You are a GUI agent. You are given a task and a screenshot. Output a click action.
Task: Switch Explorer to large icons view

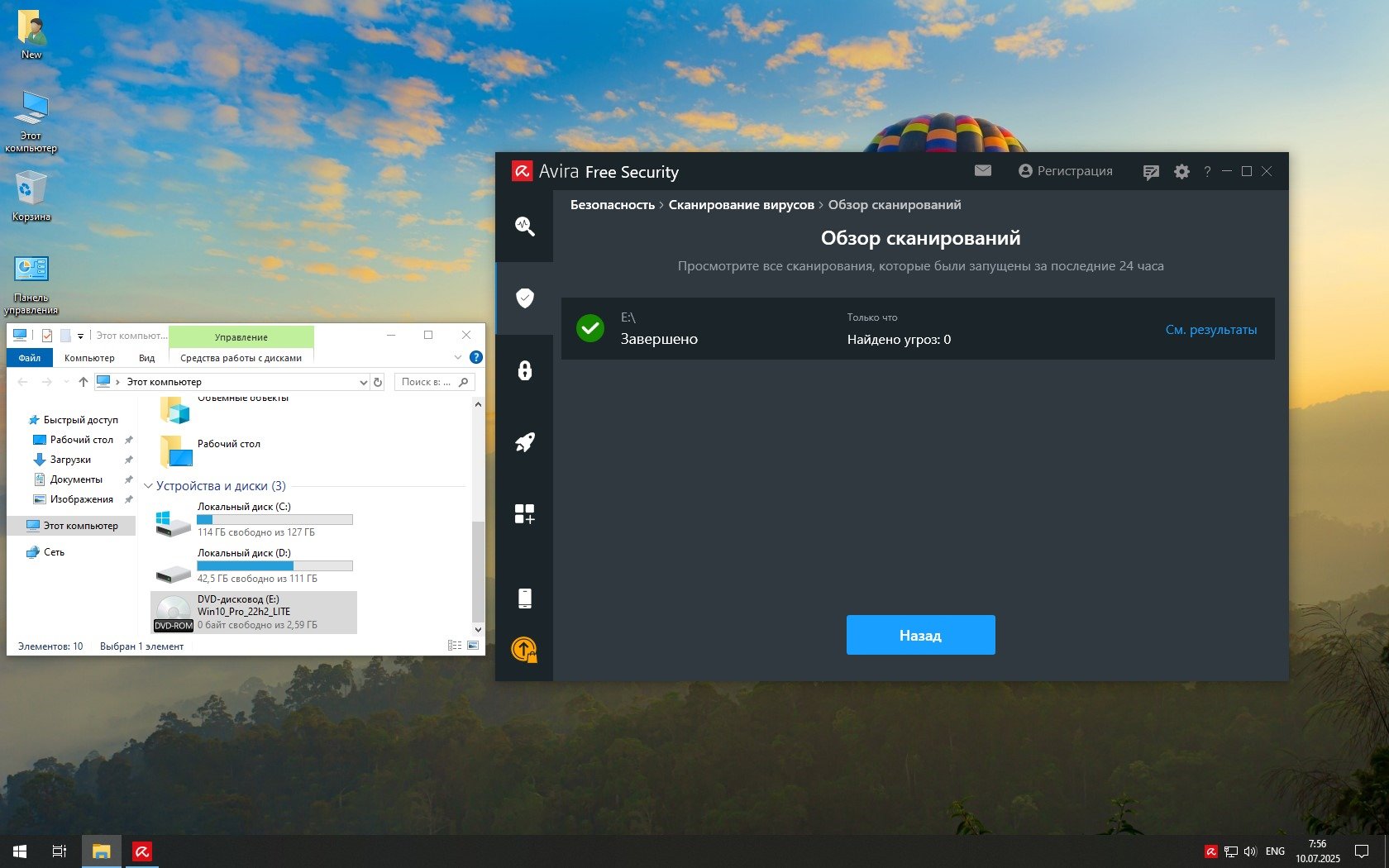tap(473, 646)
